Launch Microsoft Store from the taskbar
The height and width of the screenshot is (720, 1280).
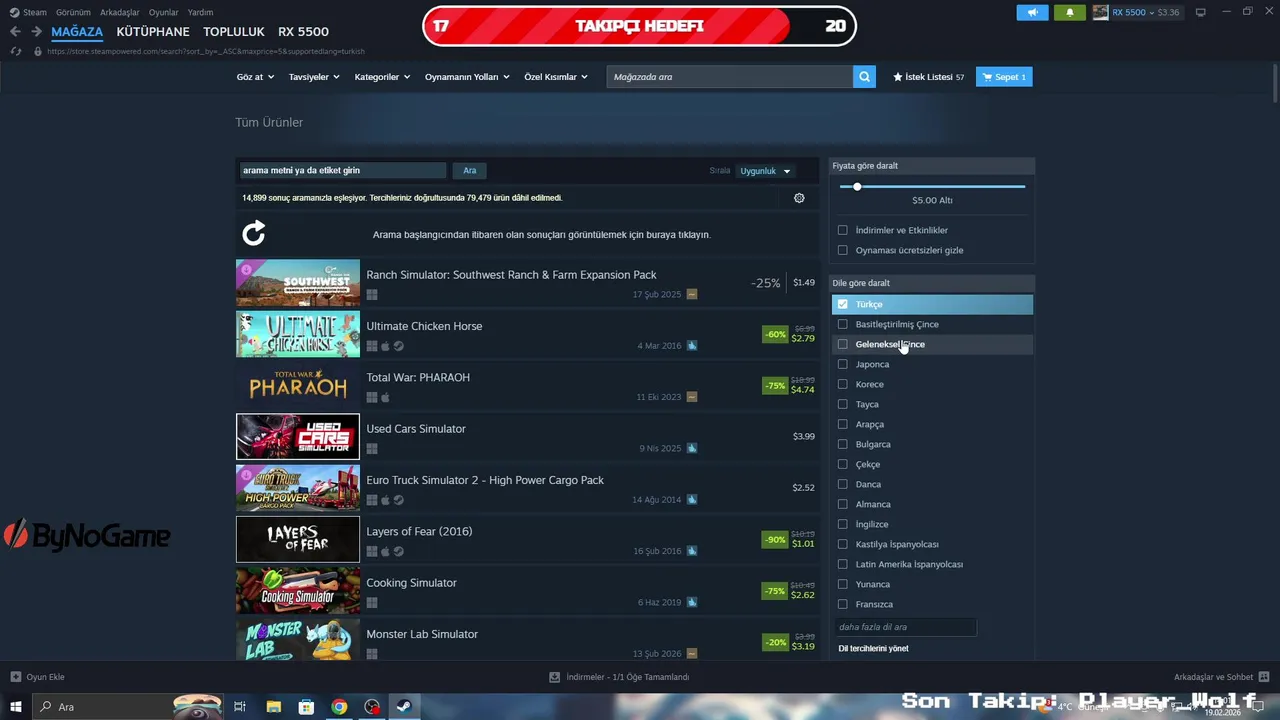pyautogui.click(x=306, y=707)
